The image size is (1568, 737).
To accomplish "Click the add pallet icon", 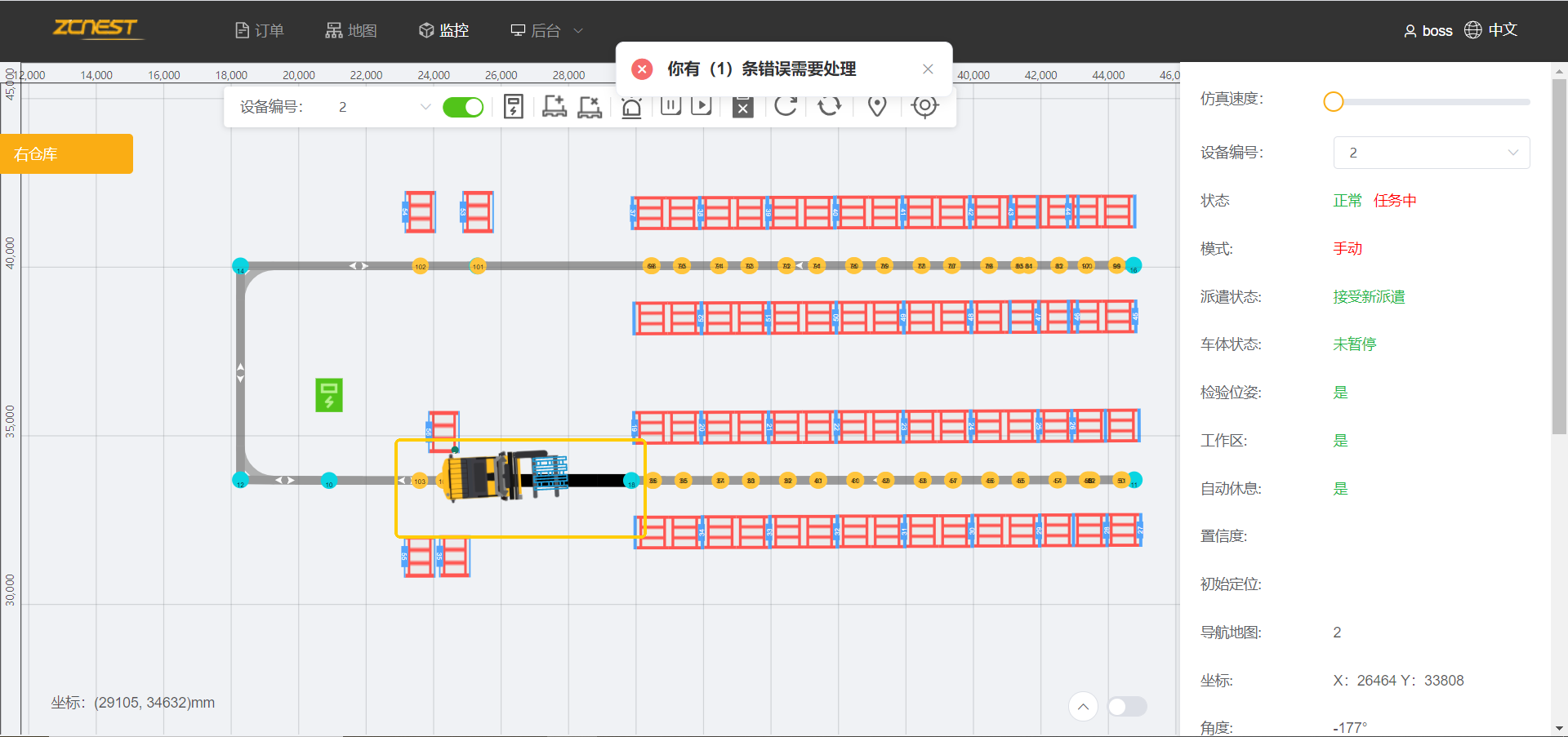I will [555, 107].
